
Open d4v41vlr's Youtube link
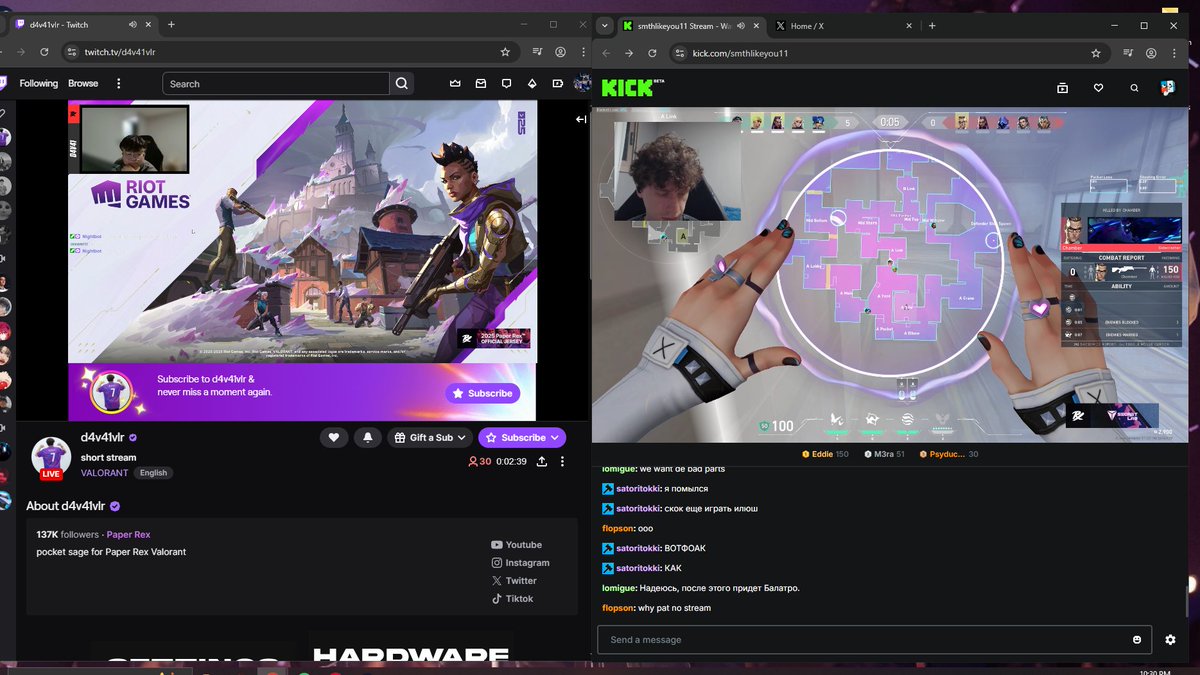516,545
